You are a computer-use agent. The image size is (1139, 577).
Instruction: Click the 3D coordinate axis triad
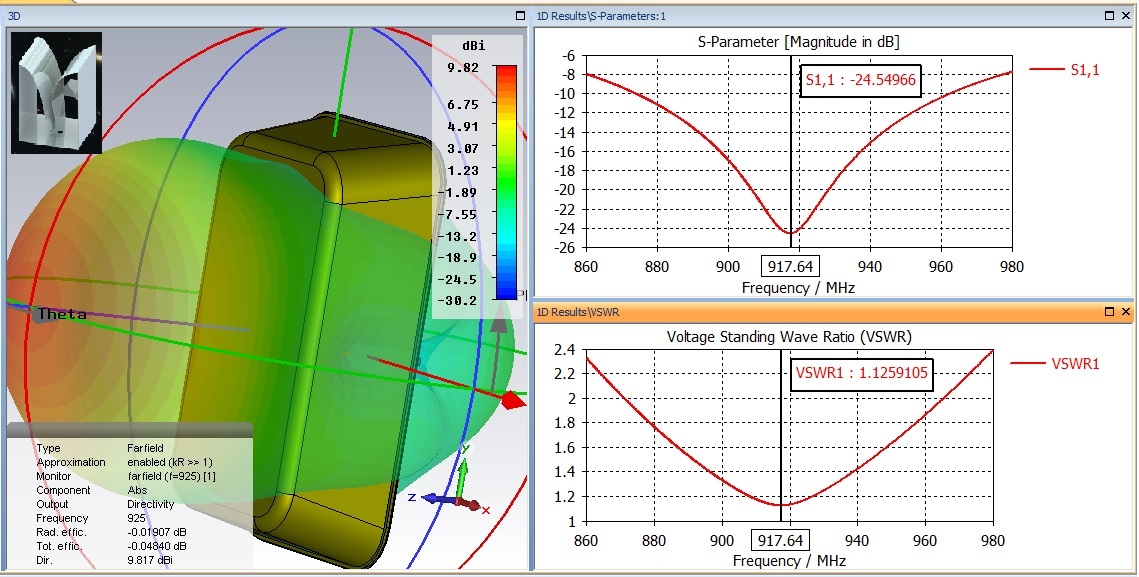[450, 480]
